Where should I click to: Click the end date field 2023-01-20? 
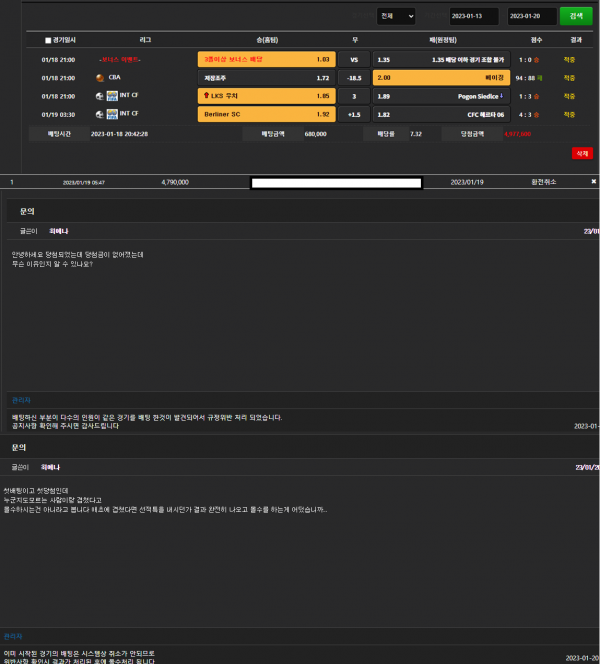pyautogui.click(x=532, y=16)
